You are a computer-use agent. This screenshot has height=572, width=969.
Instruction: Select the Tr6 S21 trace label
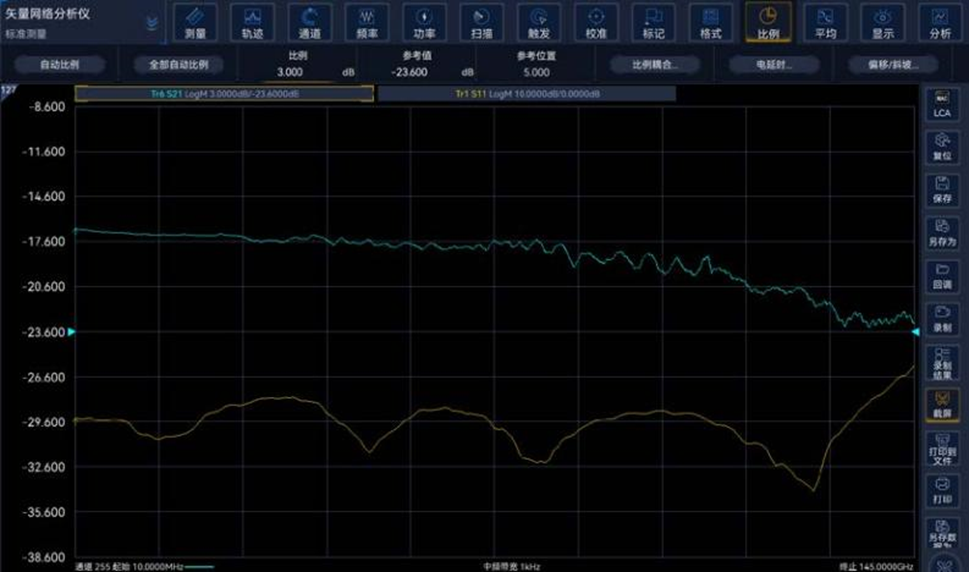pos(224,94)
